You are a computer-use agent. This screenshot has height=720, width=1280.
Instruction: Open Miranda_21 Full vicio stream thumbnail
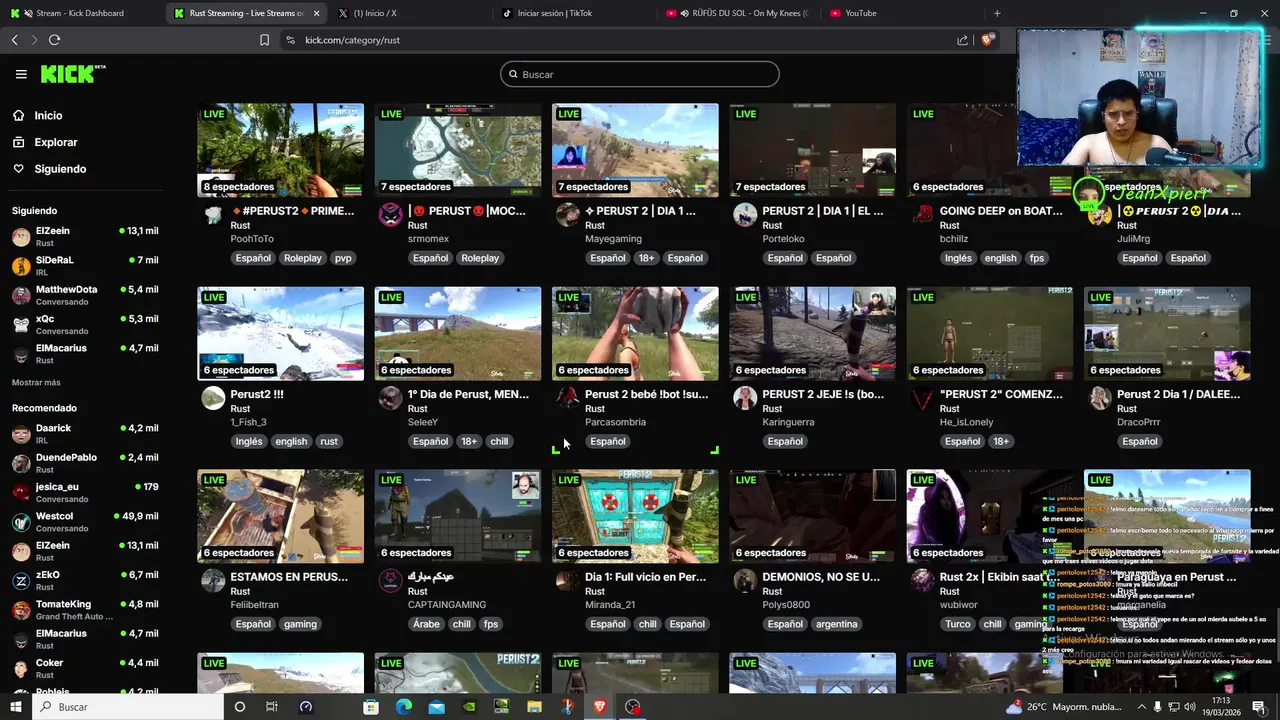[x=635, y=517]
